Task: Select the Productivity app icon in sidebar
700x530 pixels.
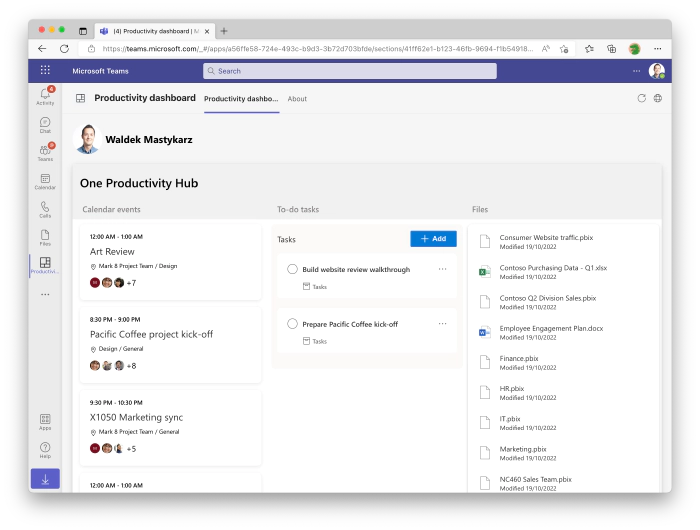Action: (45, 265)
